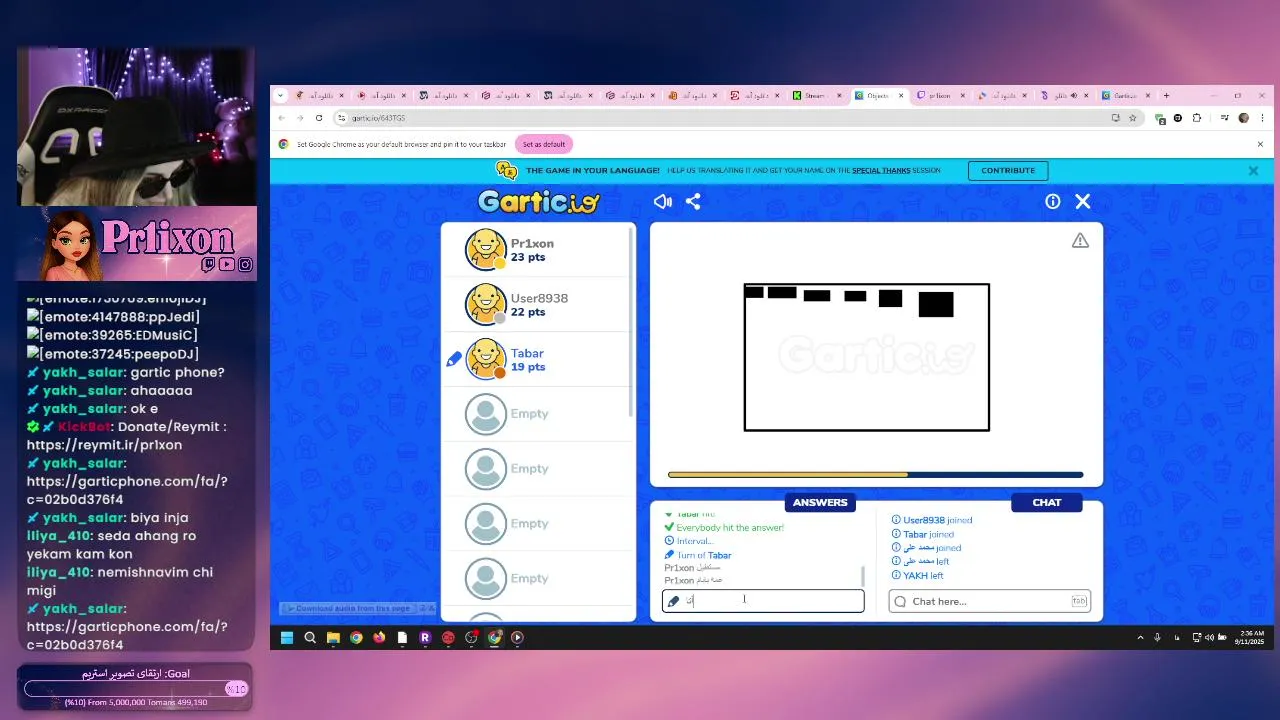Click the tab key icon in chat field

coord(1079,601)
